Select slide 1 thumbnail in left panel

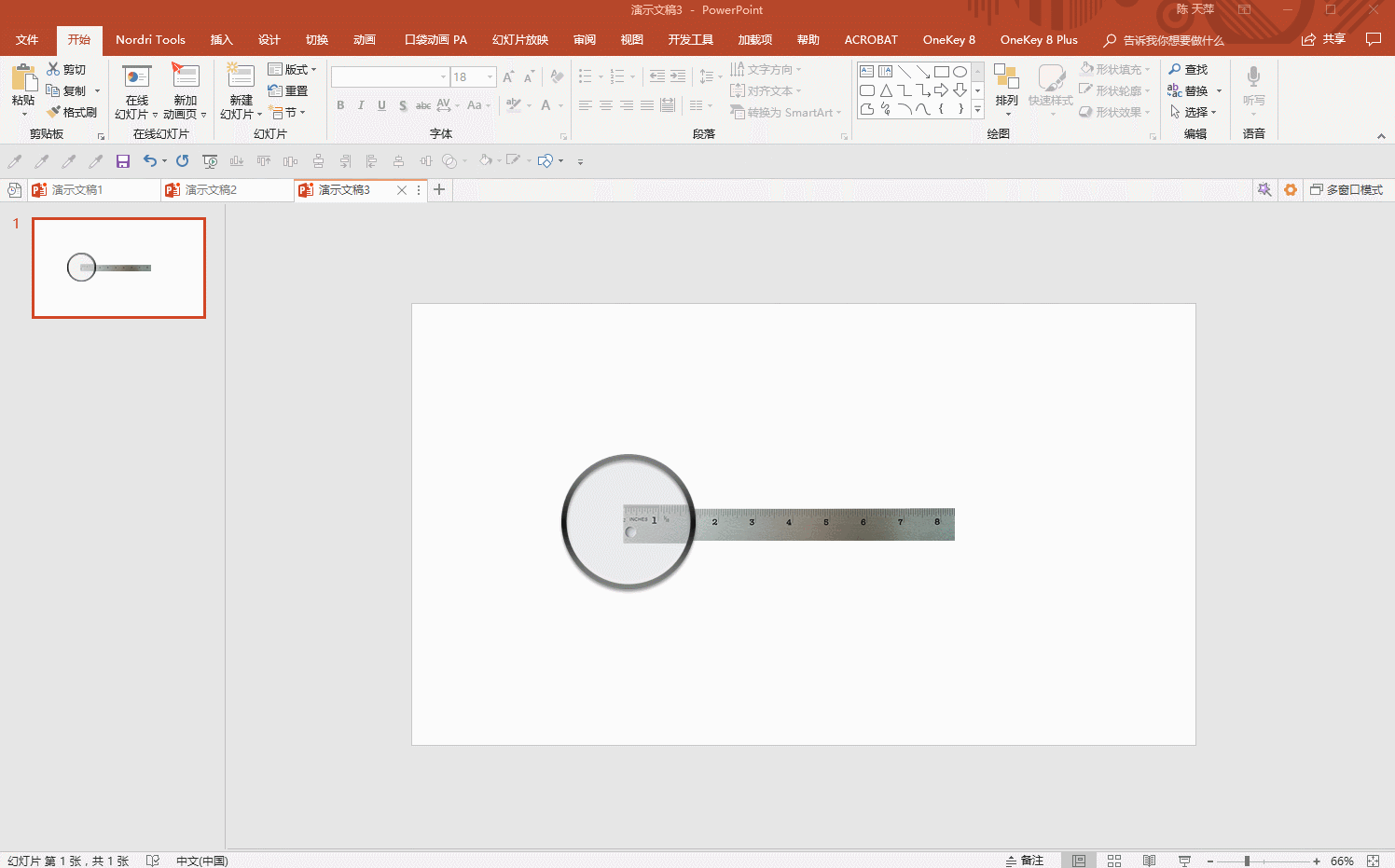pyautogui.click(x=119, y=268)
